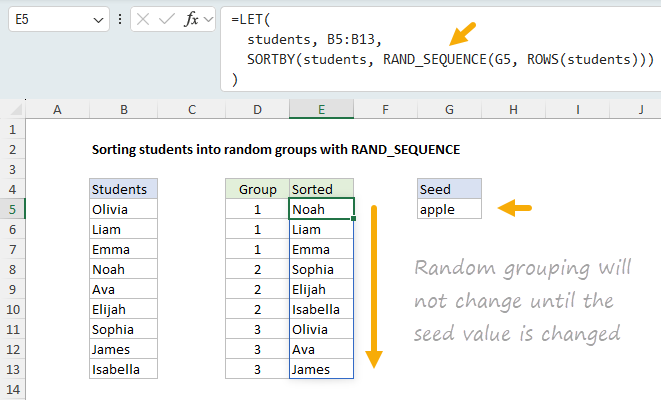Click the Isabella cell in Sorted column
661x400 pixels.
pyautogui.click(x=321, y=309)
